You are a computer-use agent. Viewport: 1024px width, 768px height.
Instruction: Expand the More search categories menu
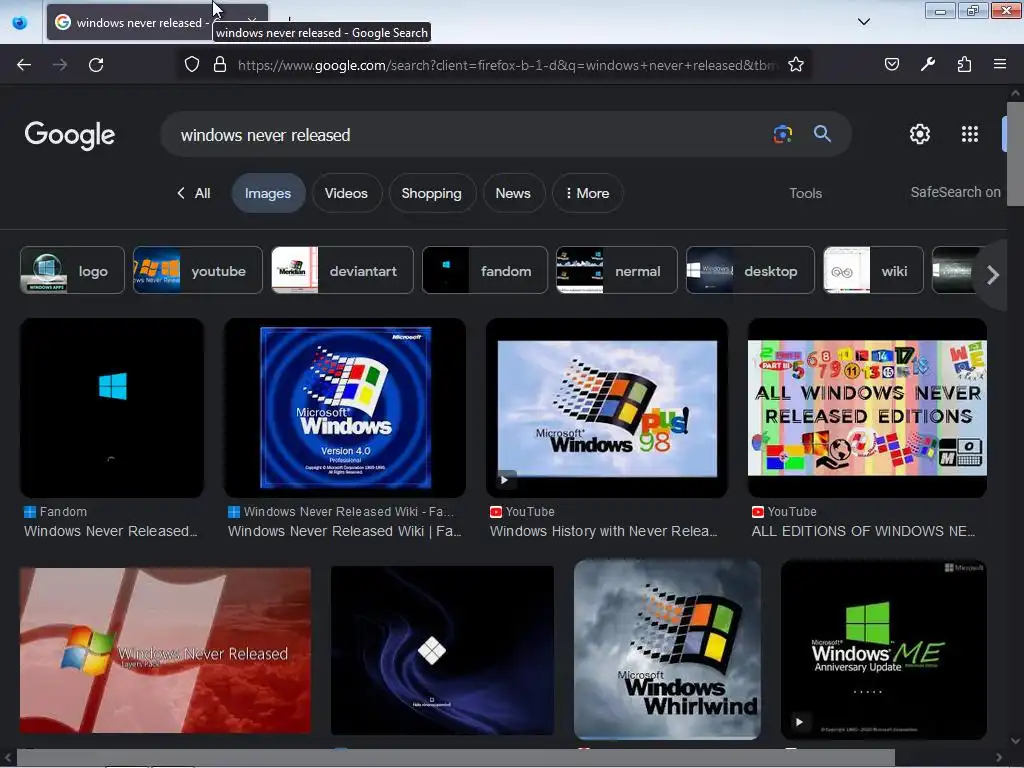(x=588, y=193)
